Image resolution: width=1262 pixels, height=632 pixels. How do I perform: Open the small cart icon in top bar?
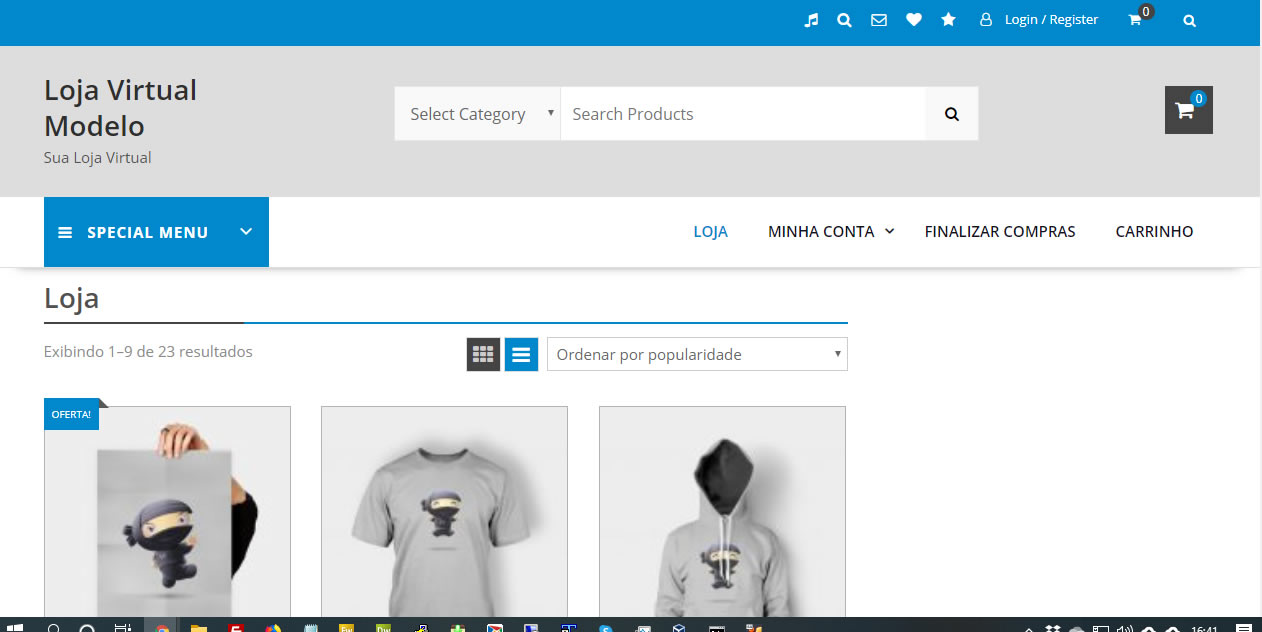1135,20
